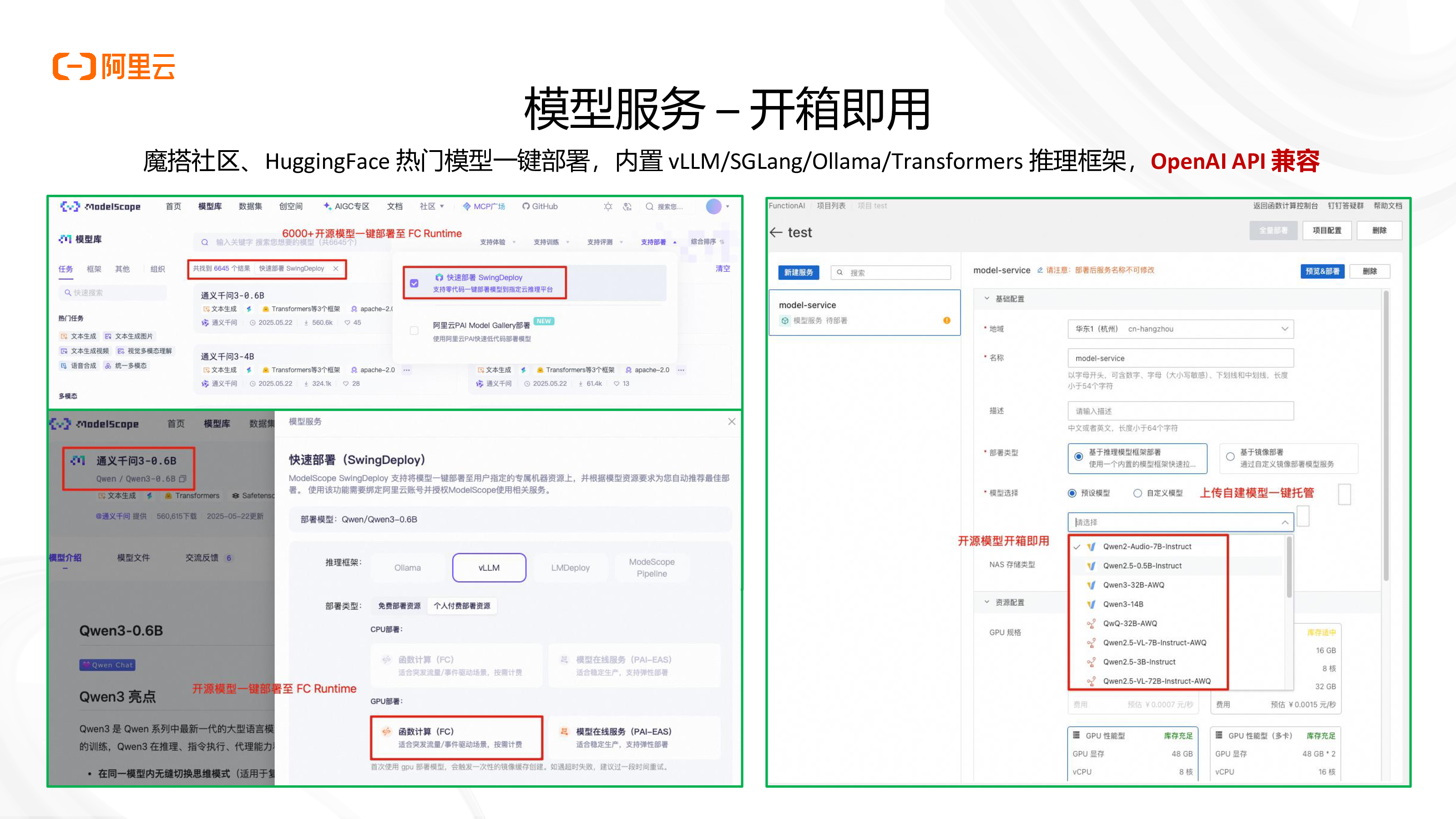Click the search magnifier in the service search box

(x=840, y=273)
